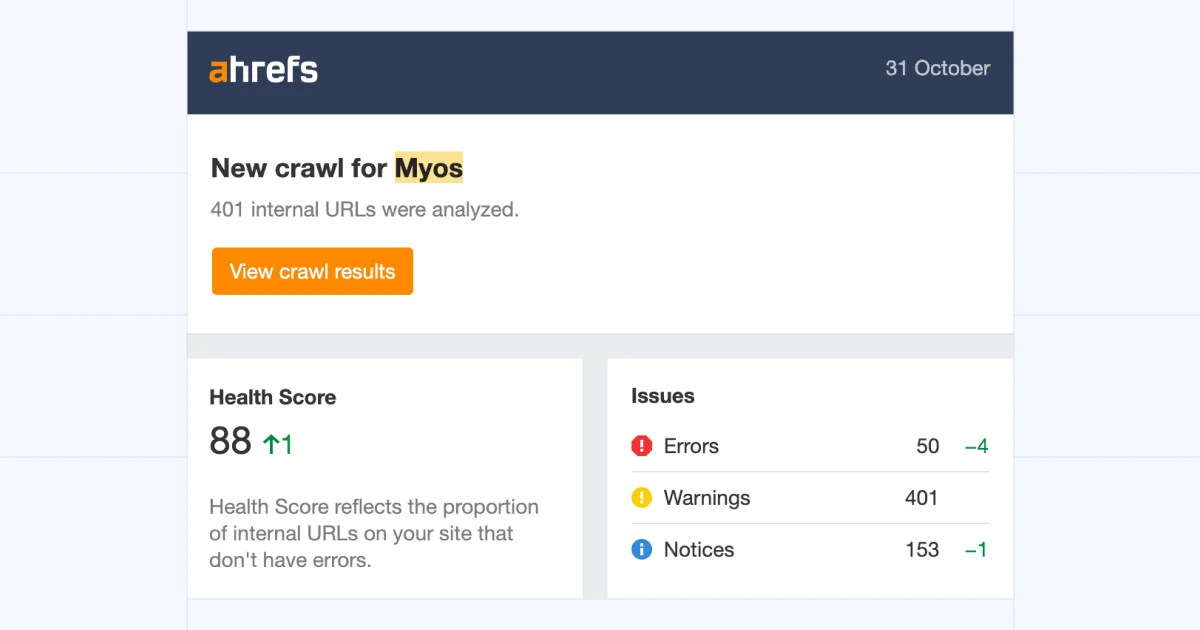Click the Issues heading
Viewport: 1200px width, 630px height.
pos(663,396)
